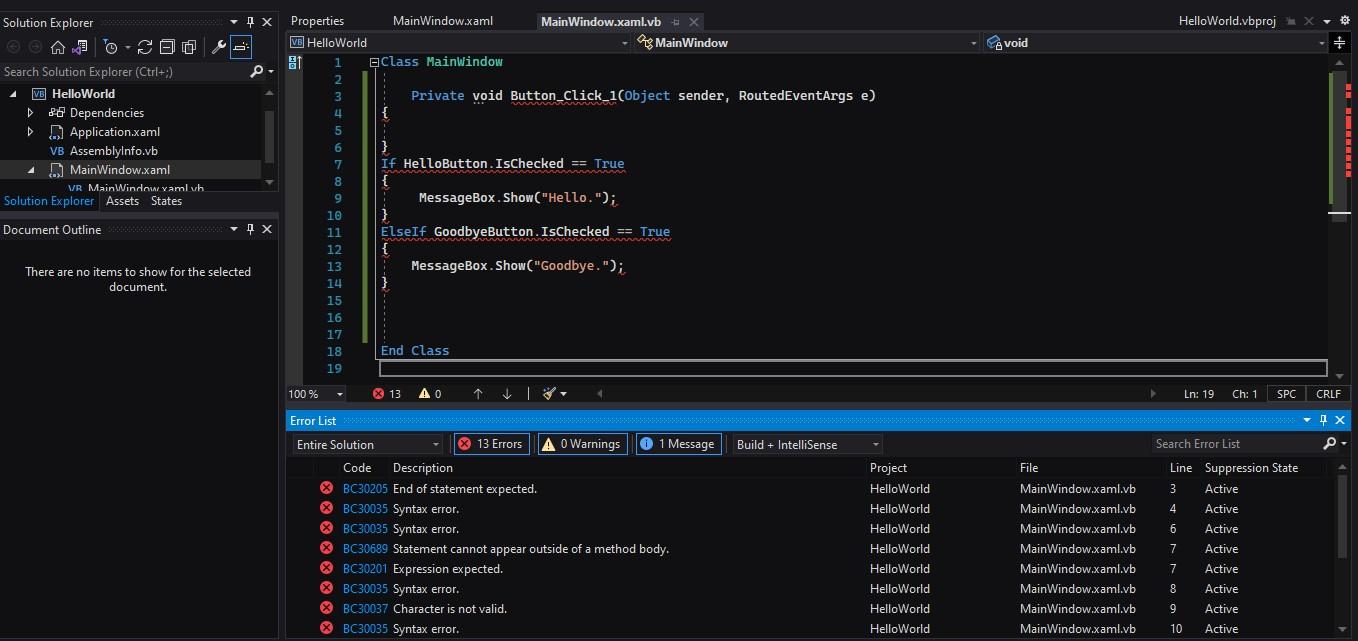Toggle the 1 Message filter
1358x641 pixels.
[x=678, y=443]
